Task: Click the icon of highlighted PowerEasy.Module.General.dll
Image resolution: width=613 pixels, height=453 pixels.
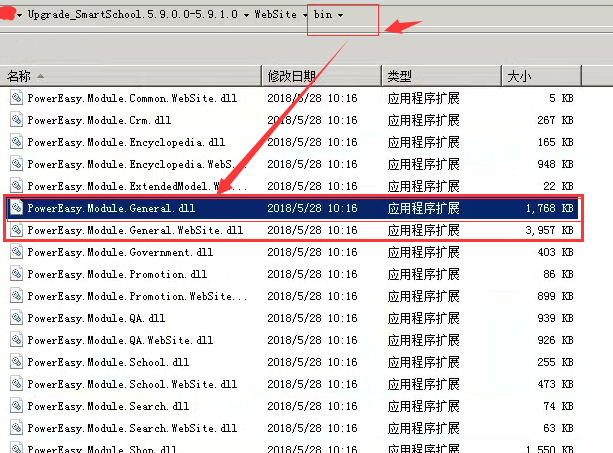Action: point(16,208)
